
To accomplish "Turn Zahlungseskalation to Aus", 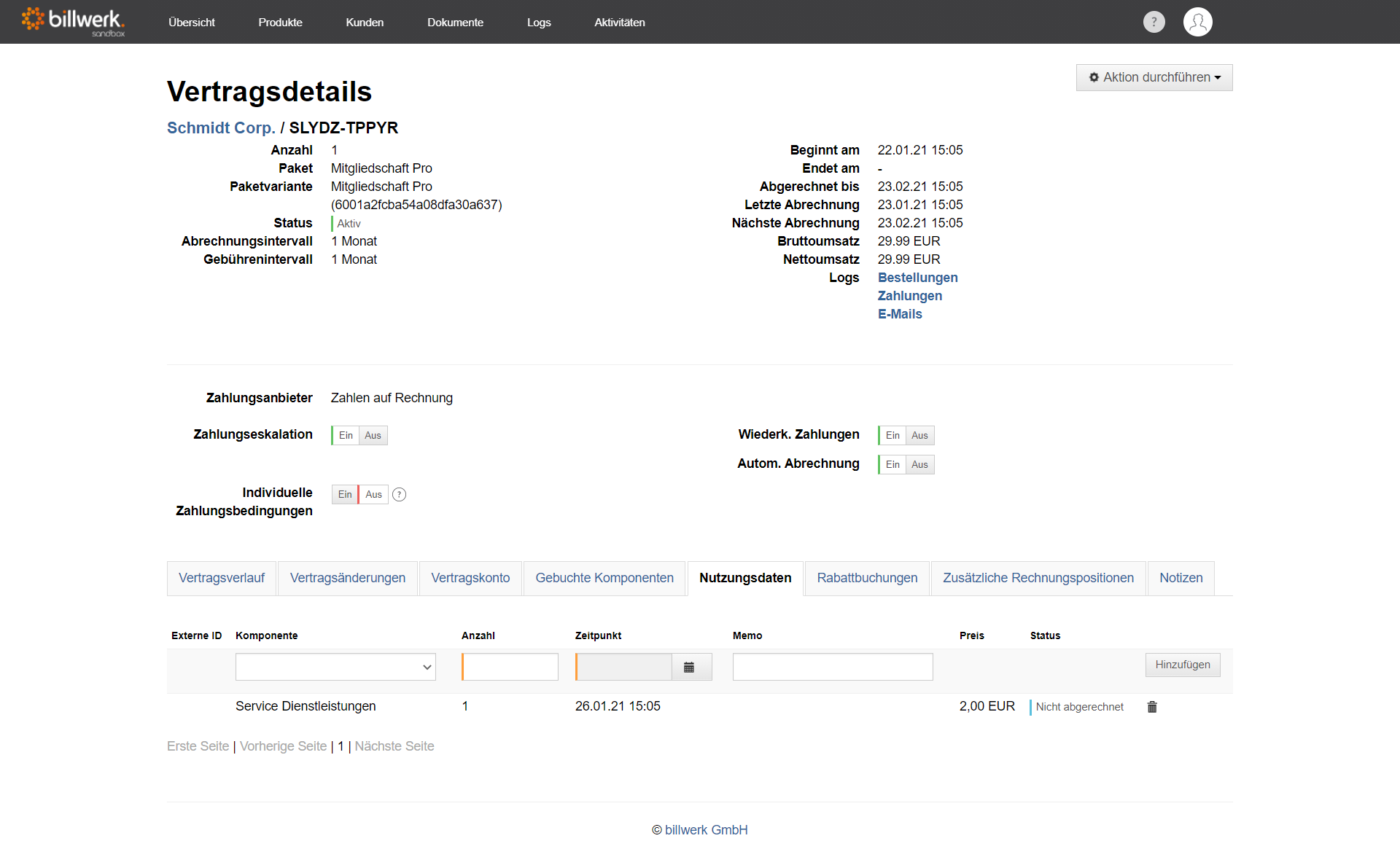I will click(x=373, y=435).
